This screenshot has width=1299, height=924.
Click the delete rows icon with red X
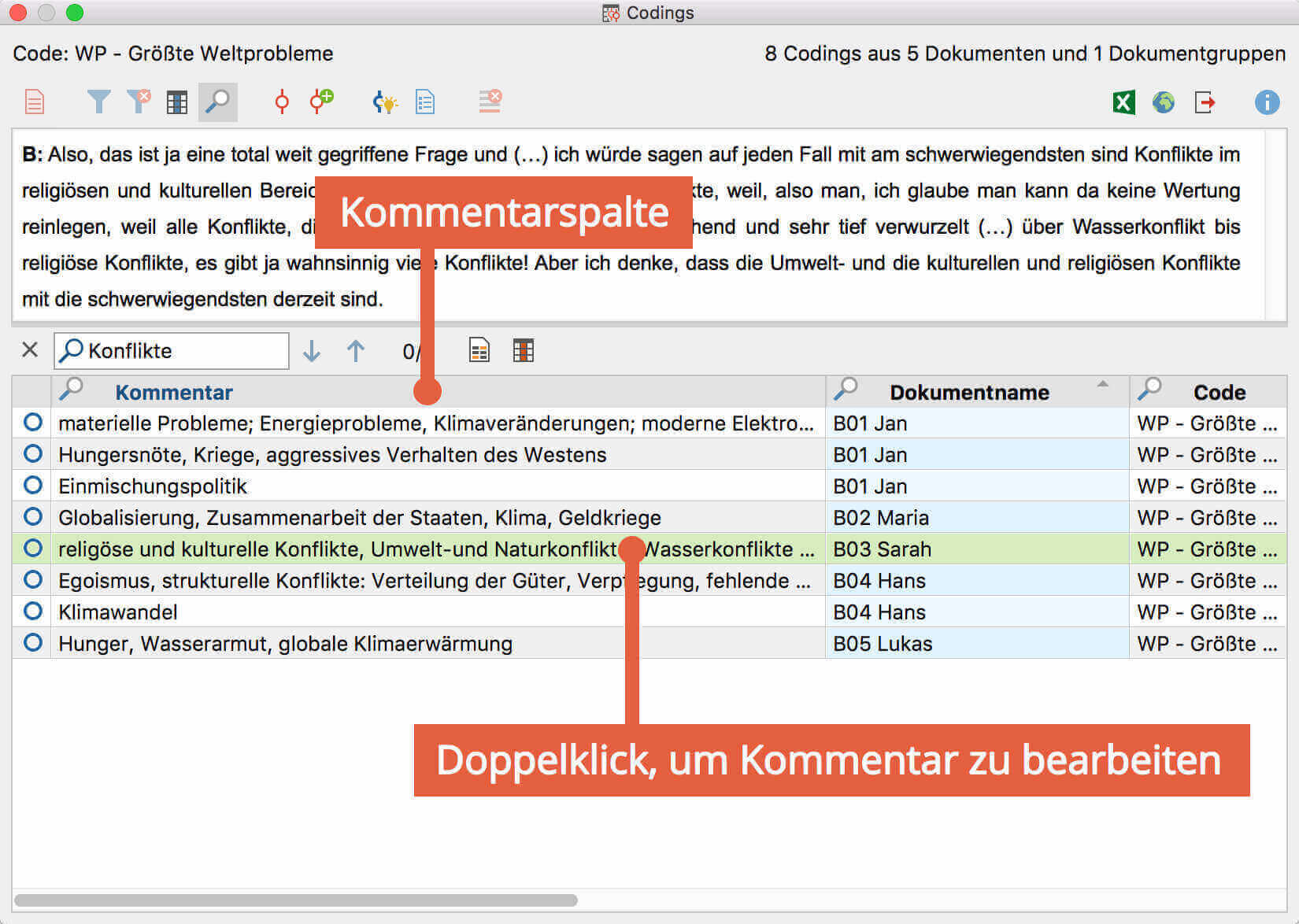pyautogui.click(x=490, y=102)
